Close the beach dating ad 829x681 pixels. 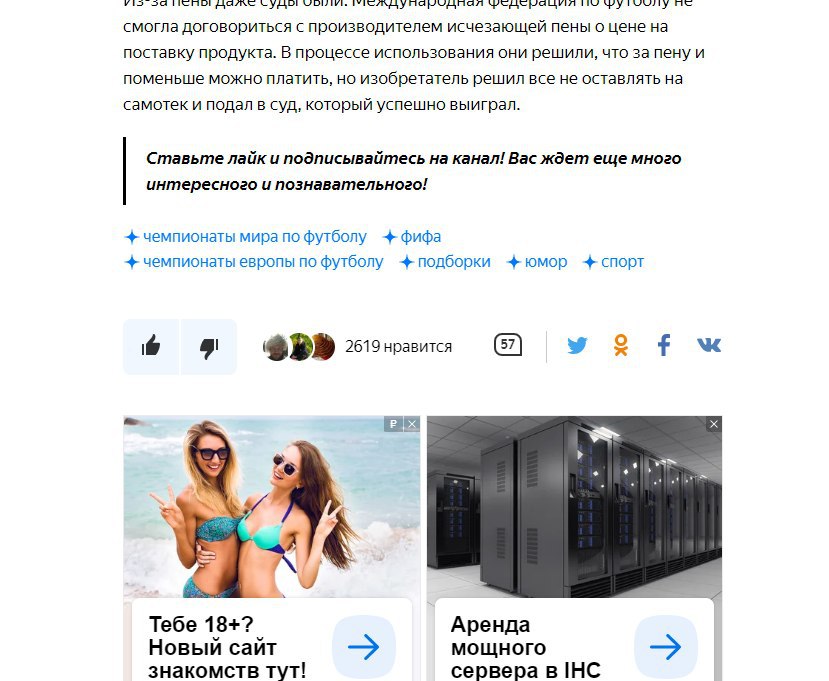(x=412, y=424)
